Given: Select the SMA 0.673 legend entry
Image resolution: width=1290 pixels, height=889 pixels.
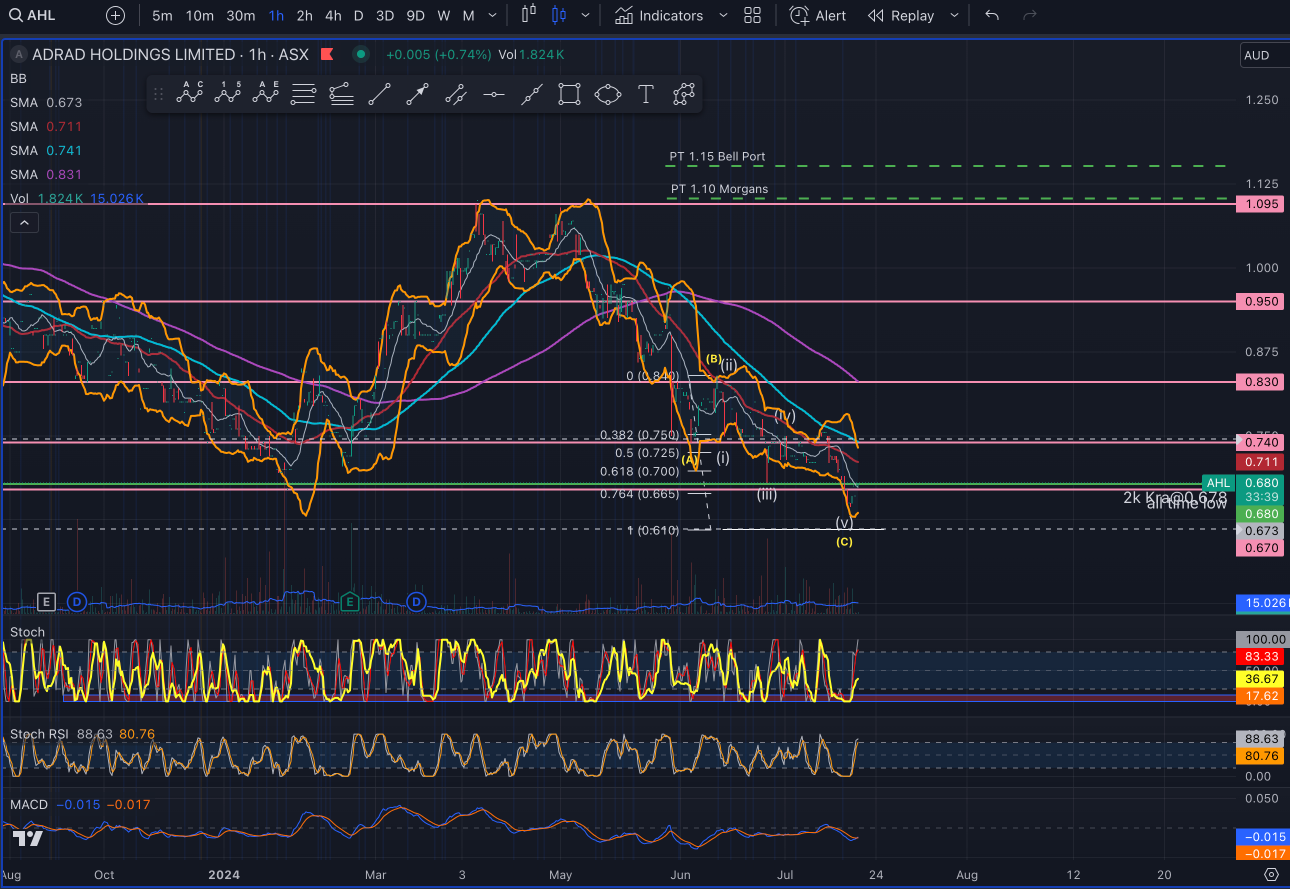Looking at the screenshot, I should (46, 102).
